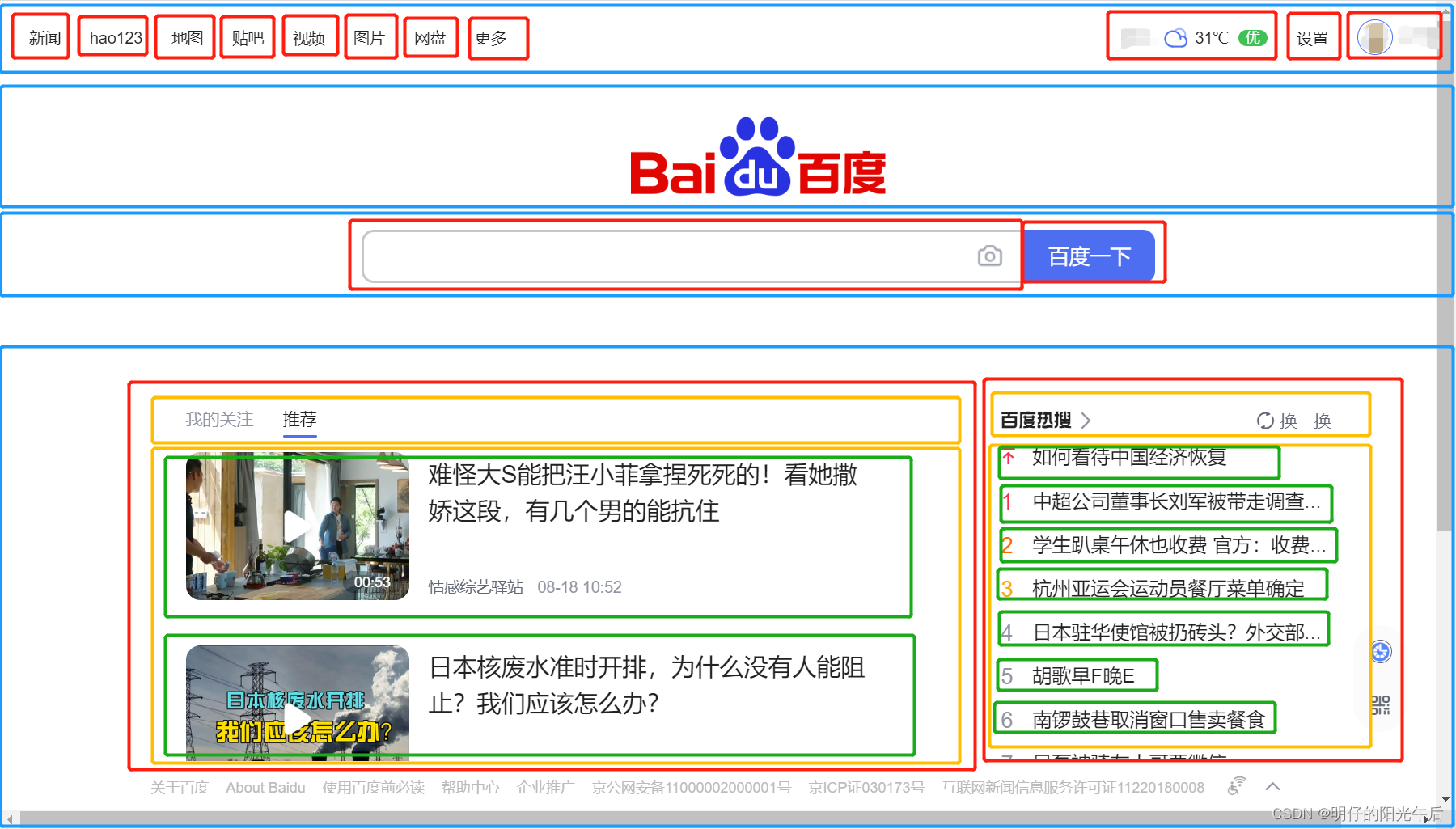1456x829 pixels.
Task: Switch to 我的关注 tab
Action: click(219, 419)
